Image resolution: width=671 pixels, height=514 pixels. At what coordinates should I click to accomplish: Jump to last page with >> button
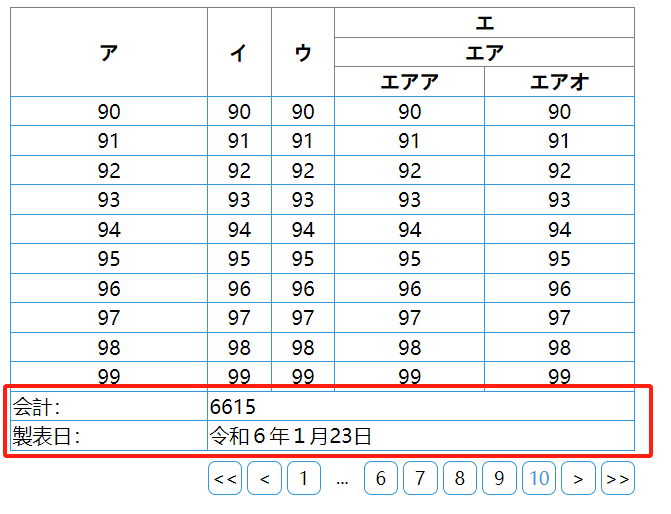618,478
